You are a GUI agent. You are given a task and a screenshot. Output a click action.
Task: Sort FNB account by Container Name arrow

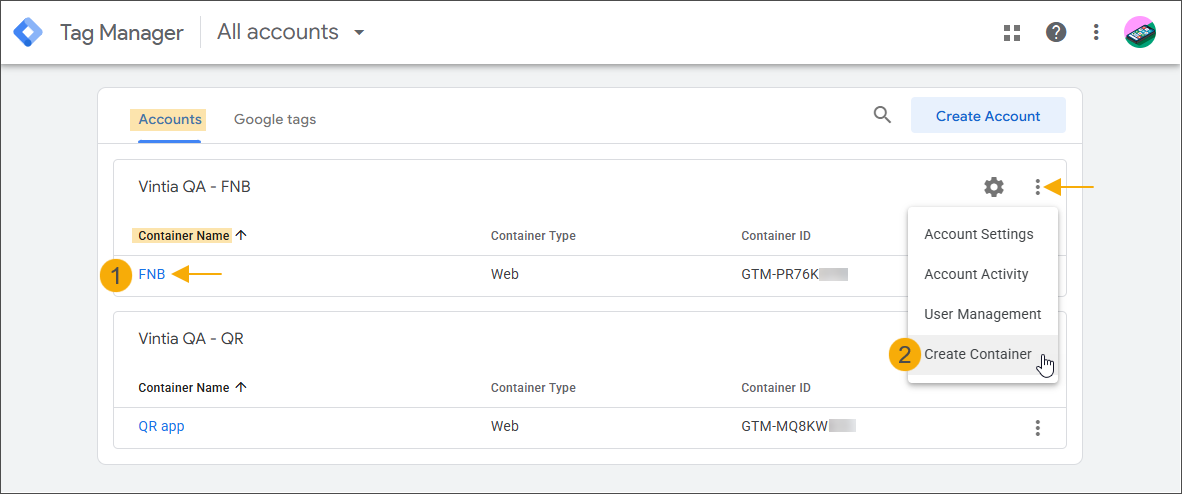(x=241, y=235)
